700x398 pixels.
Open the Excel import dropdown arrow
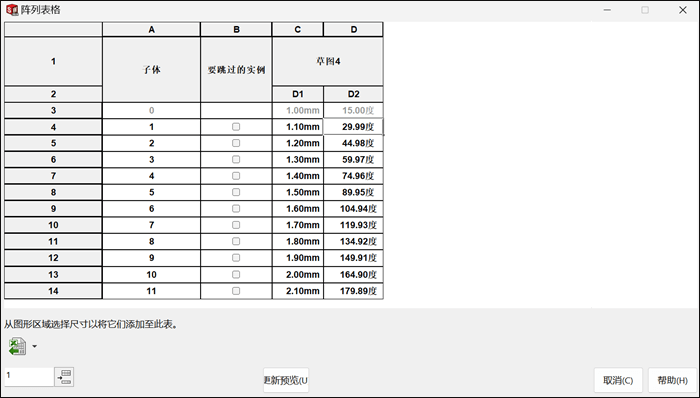point(34,347)
